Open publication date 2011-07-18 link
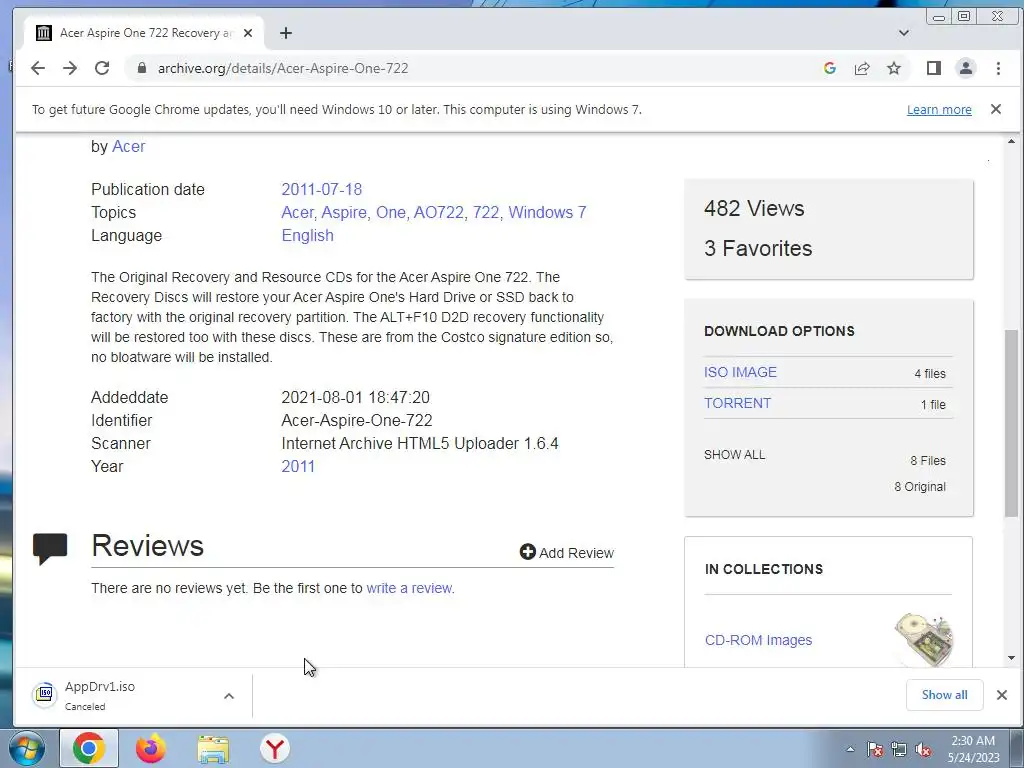 pos(321,189)
